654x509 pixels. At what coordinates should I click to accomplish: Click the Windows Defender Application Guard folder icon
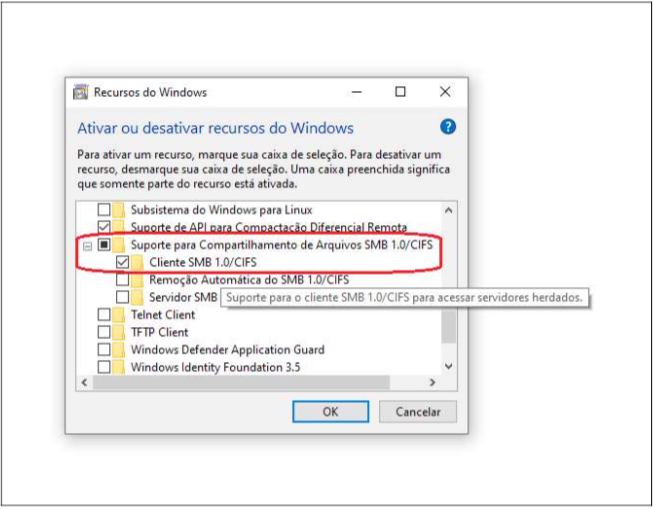coord(119,350)
